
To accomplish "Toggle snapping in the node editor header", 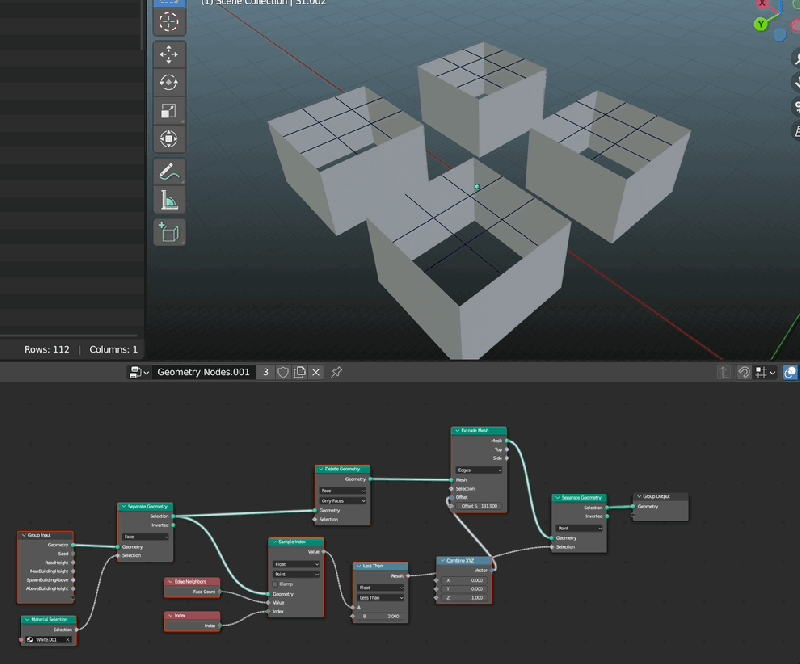I will pos(745,372).
